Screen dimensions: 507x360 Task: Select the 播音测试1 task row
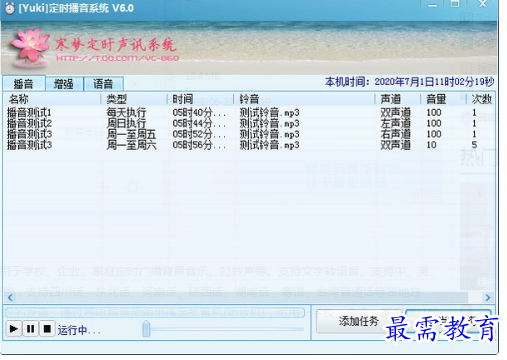point(249,113)
